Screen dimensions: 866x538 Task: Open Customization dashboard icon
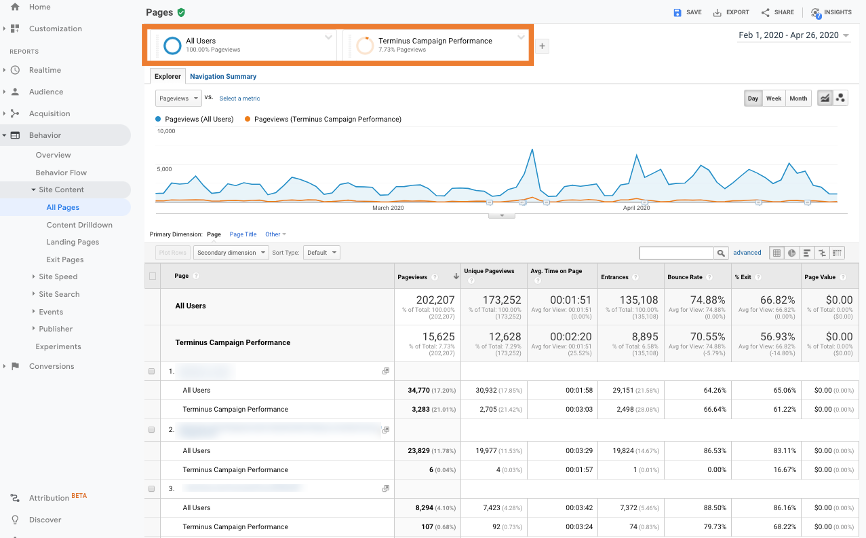click(15, 28)
